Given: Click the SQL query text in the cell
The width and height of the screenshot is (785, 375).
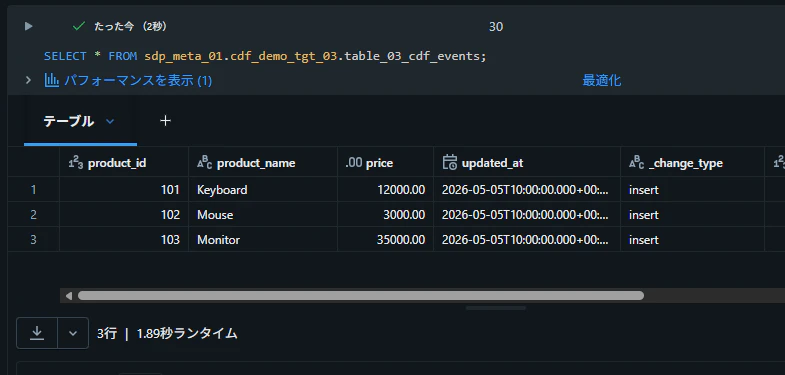Looking at the screenshot, I should click(265, 56).
